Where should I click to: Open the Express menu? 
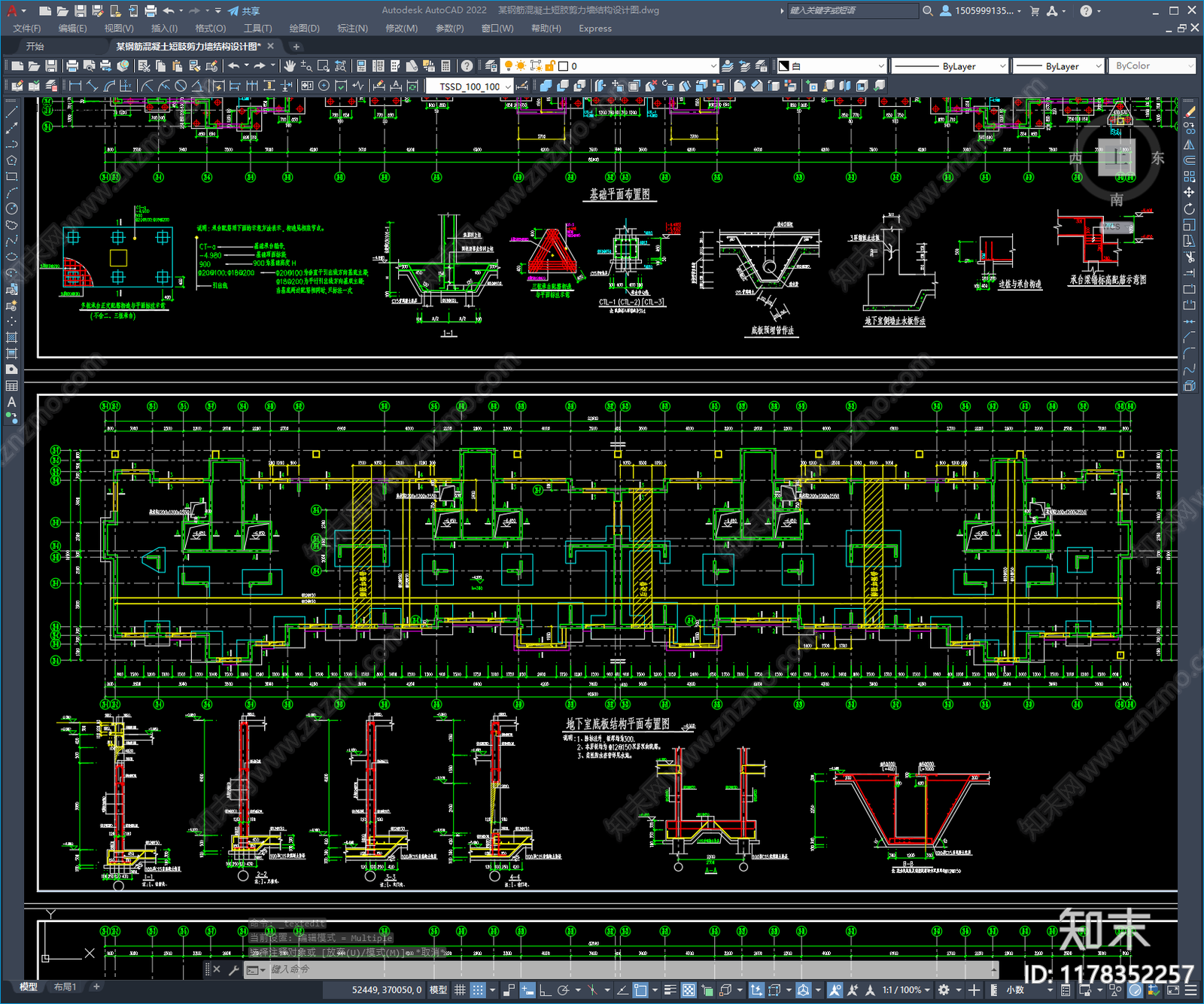pos(595,29)
